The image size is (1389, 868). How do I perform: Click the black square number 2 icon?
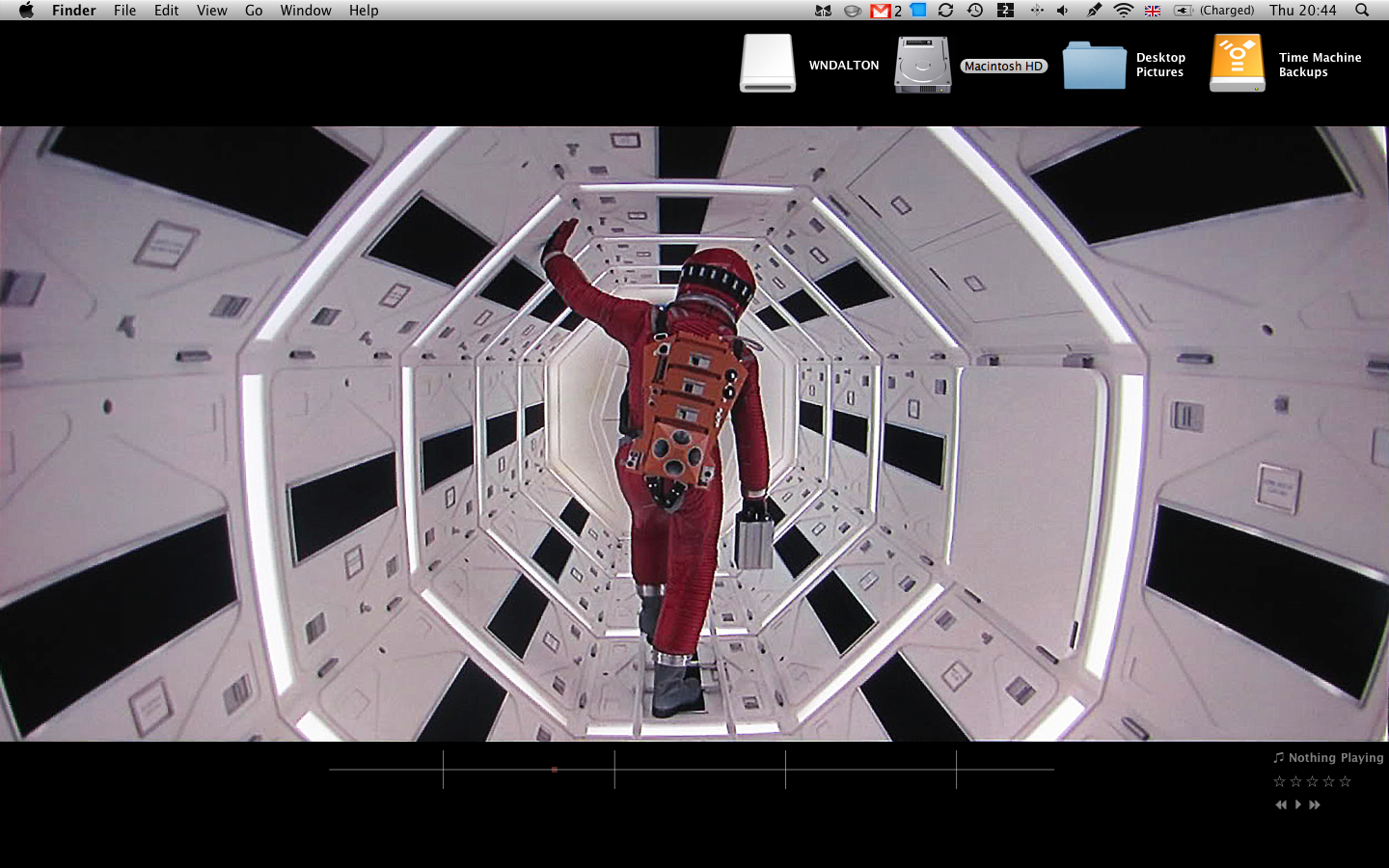[x=1005, y=11]
